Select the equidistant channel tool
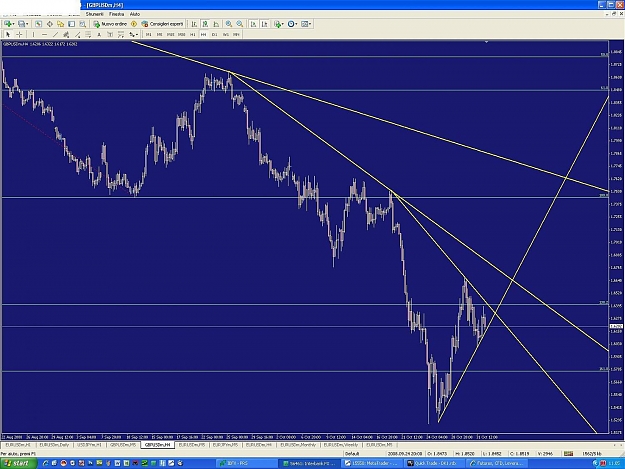Image resolution: width=625 pixels, height=469 pixels. pyautogui.click(x=66, y=35)
